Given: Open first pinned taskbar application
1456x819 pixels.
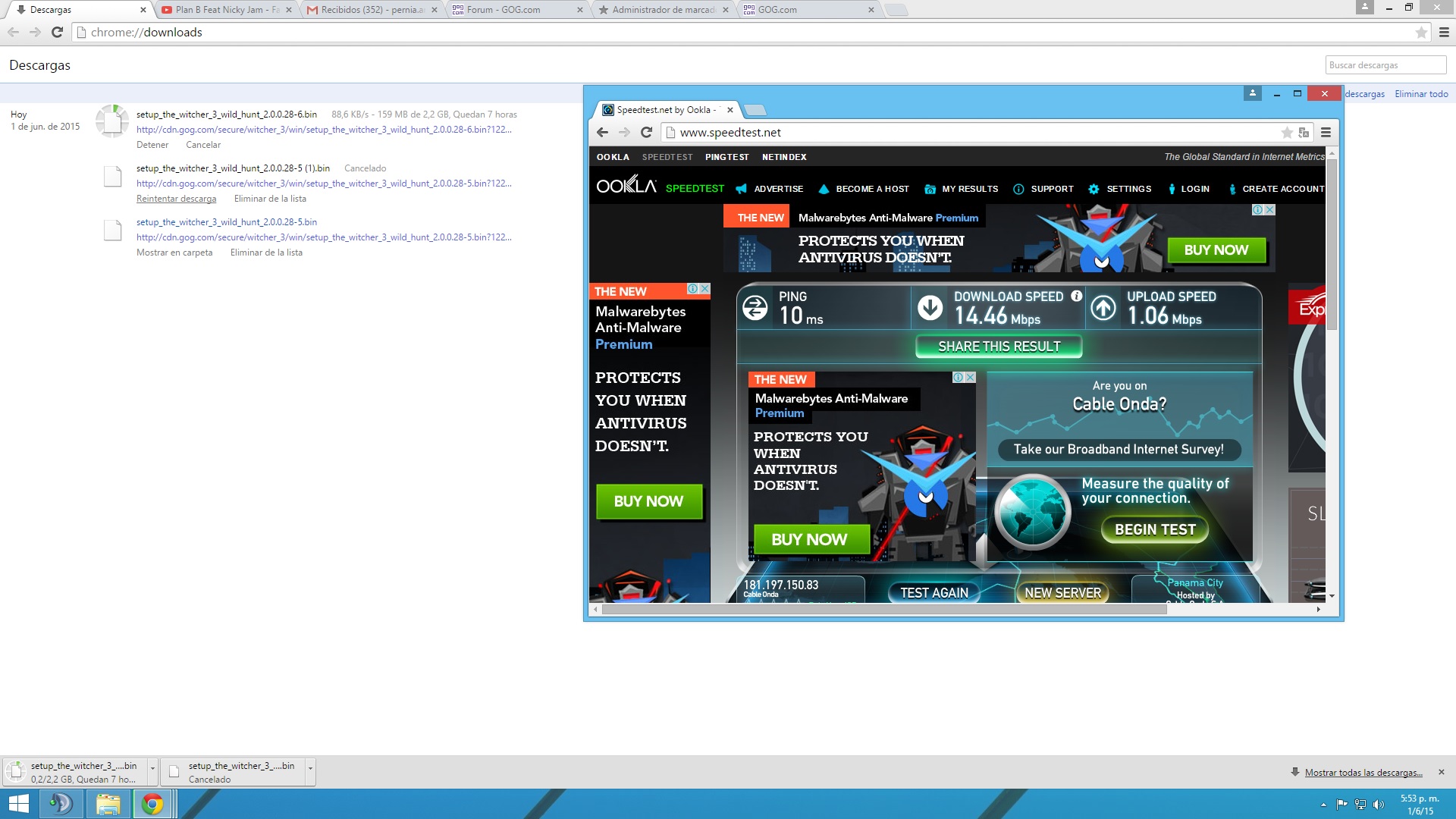Looking at the screenshot, I should pyautogui.click(x=60, y=804).
